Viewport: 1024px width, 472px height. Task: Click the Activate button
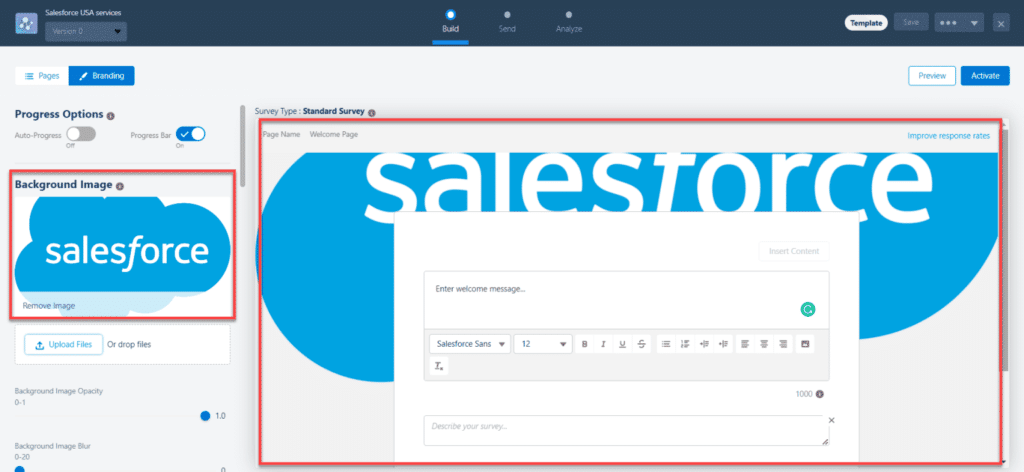984,76
